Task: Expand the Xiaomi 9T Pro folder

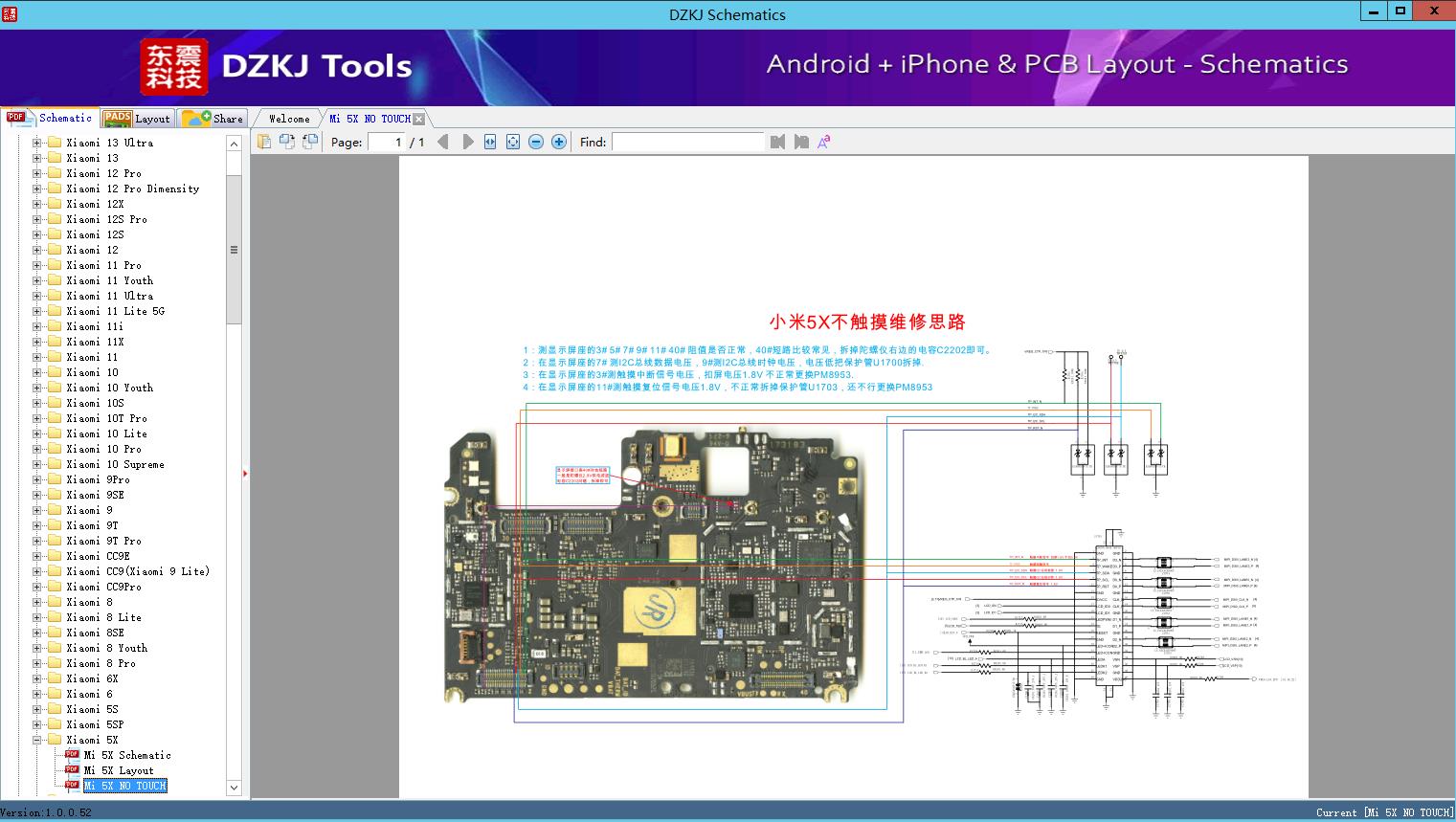Action: [x=36, y=541]
